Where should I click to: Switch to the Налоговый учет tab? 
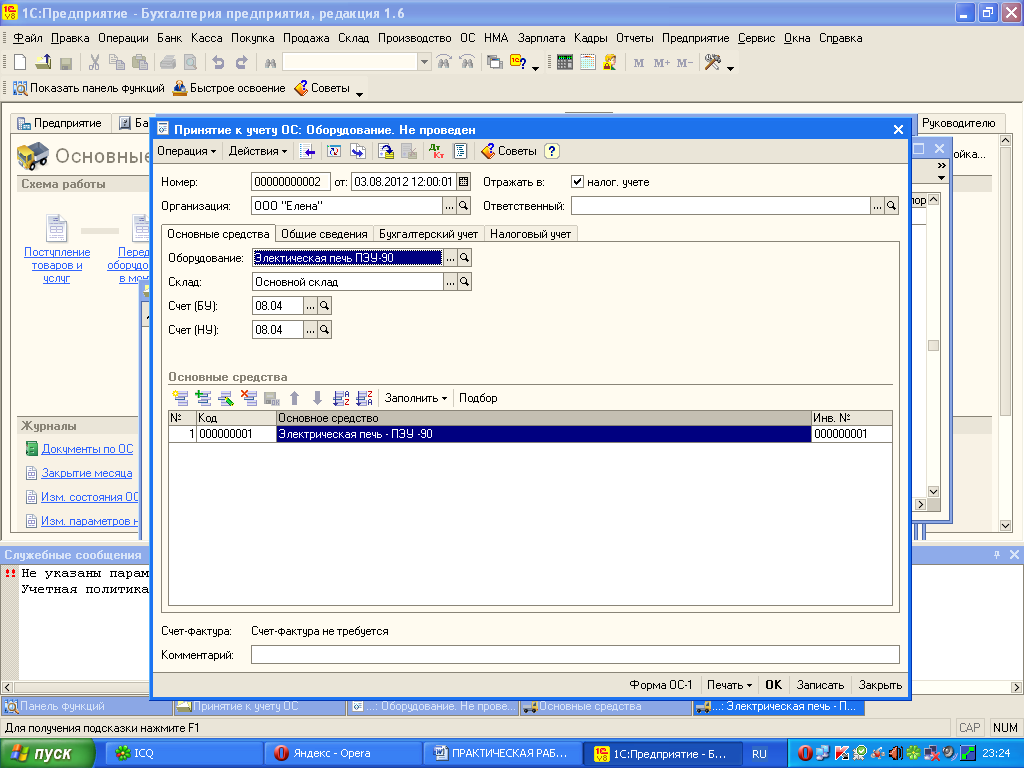tap(530, 234)
